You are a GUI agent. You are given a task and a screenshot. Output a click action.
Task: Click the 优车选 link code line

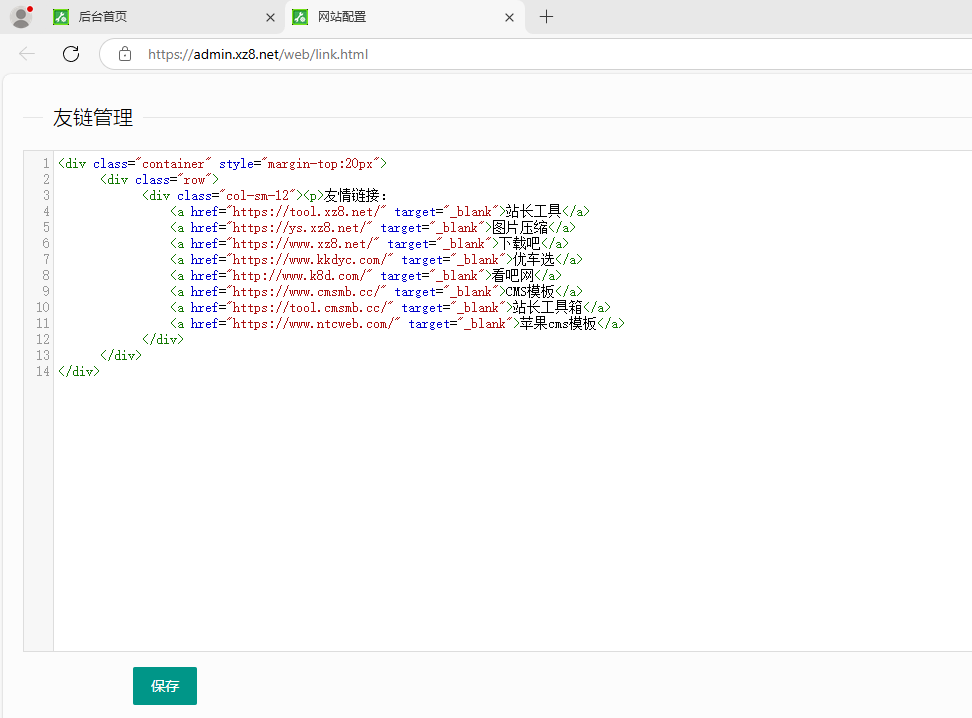pyautogui.click(x=376, y=260)
